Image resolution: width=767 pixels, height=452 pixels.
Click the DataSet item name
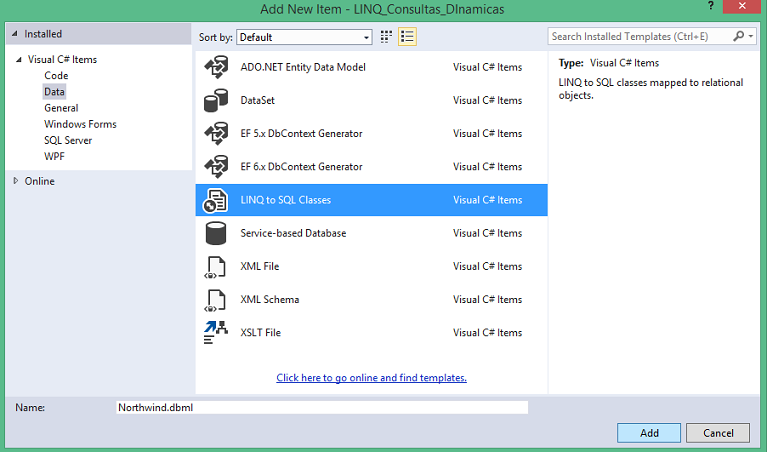coord(257,100)
